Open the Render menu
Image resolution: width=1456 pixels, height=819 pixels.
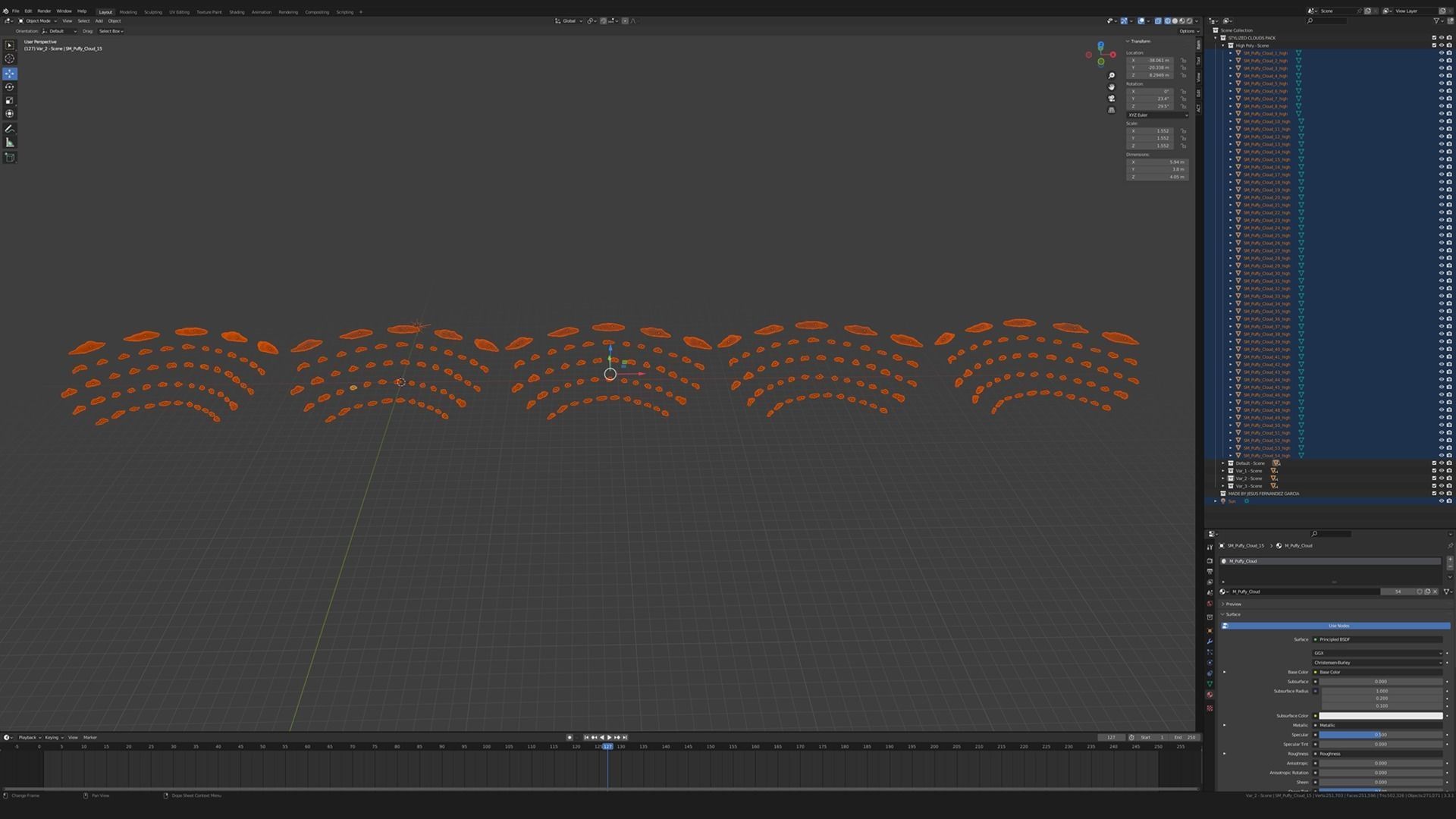click(44, 11)
